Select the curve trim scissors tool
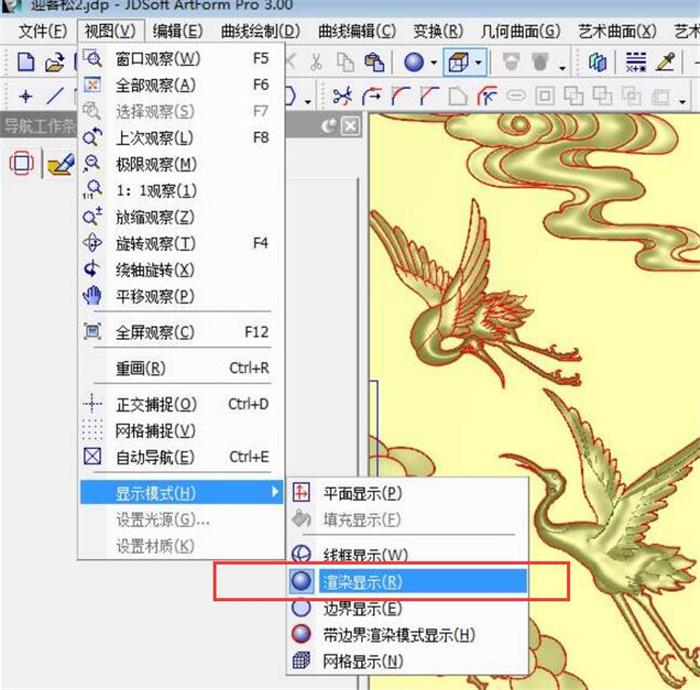700x690 pixels. tap(342, 96)
